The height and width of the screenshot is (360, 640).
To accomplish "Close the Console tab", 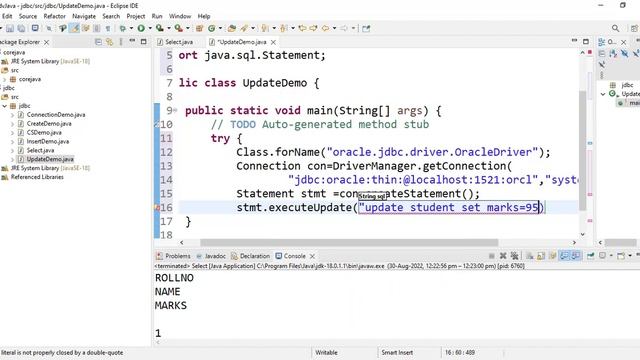I will click(312, 256).
